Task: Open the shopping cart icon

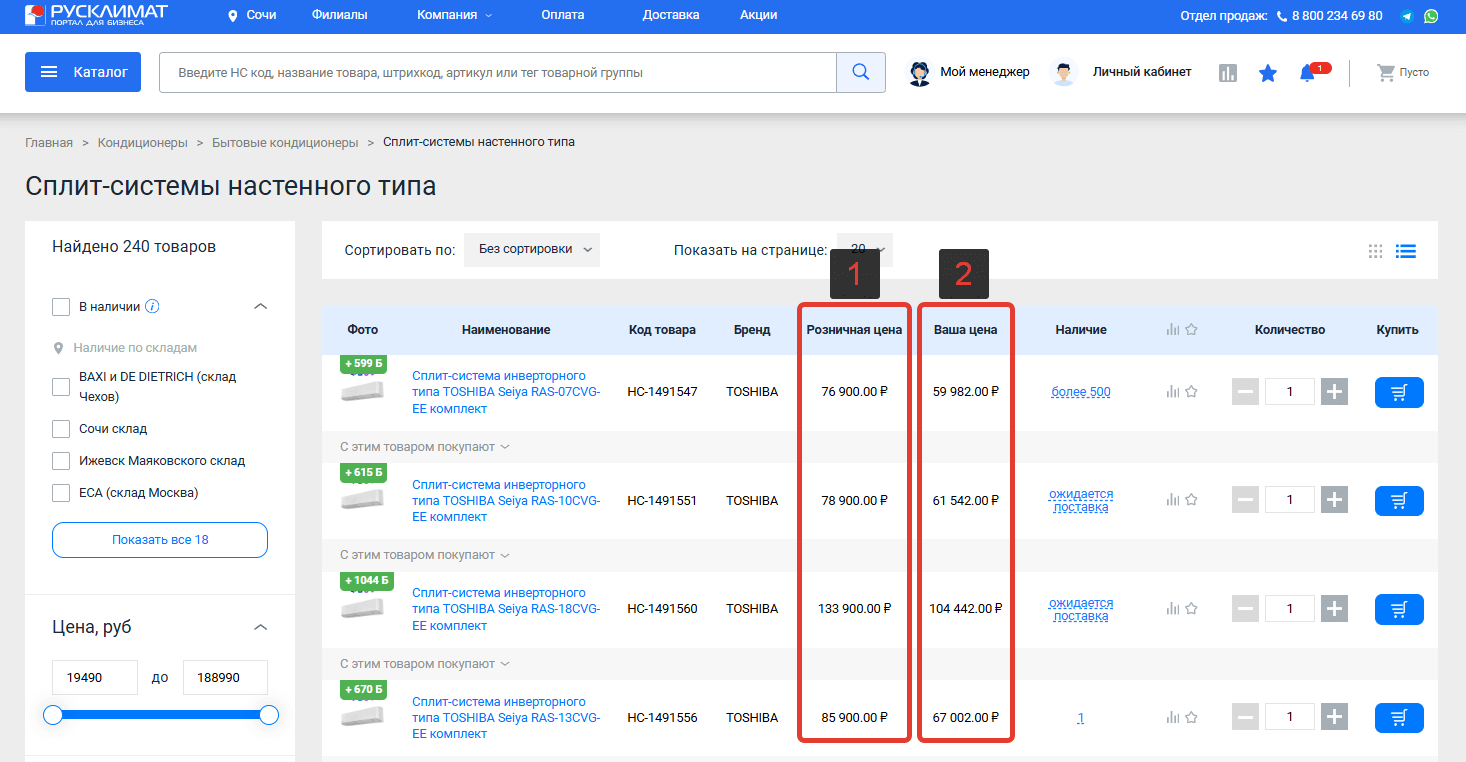Action: click(x=1386, y=72)
